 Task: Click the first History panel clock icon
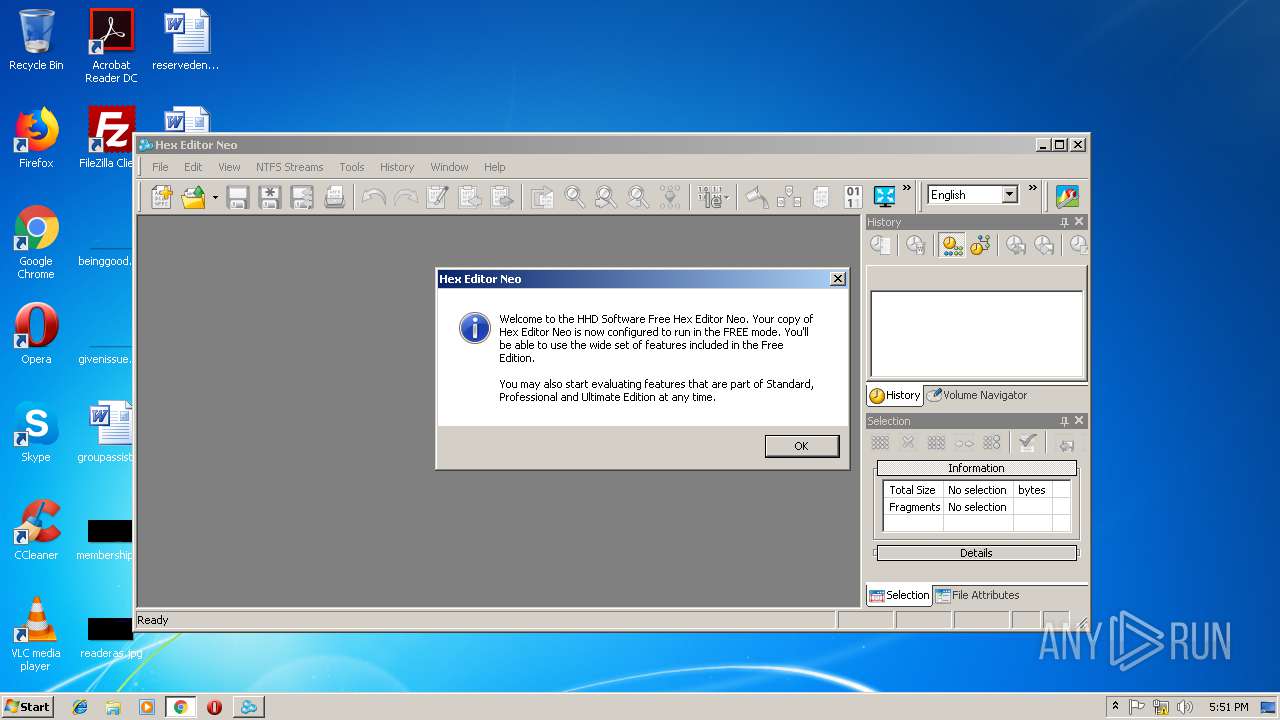pyautogui.click(x=880, y=245)
